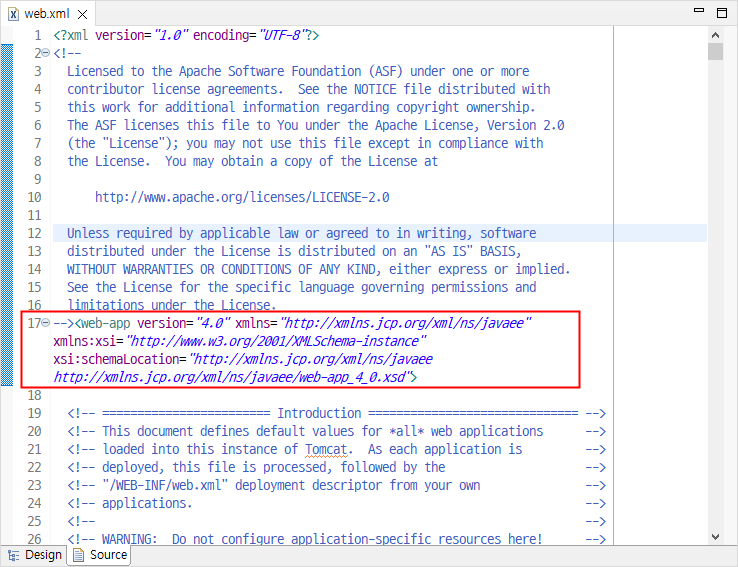The image size is (738, 567).
Task: Click the "WARNING:" text on line 26
Action: 129,539
